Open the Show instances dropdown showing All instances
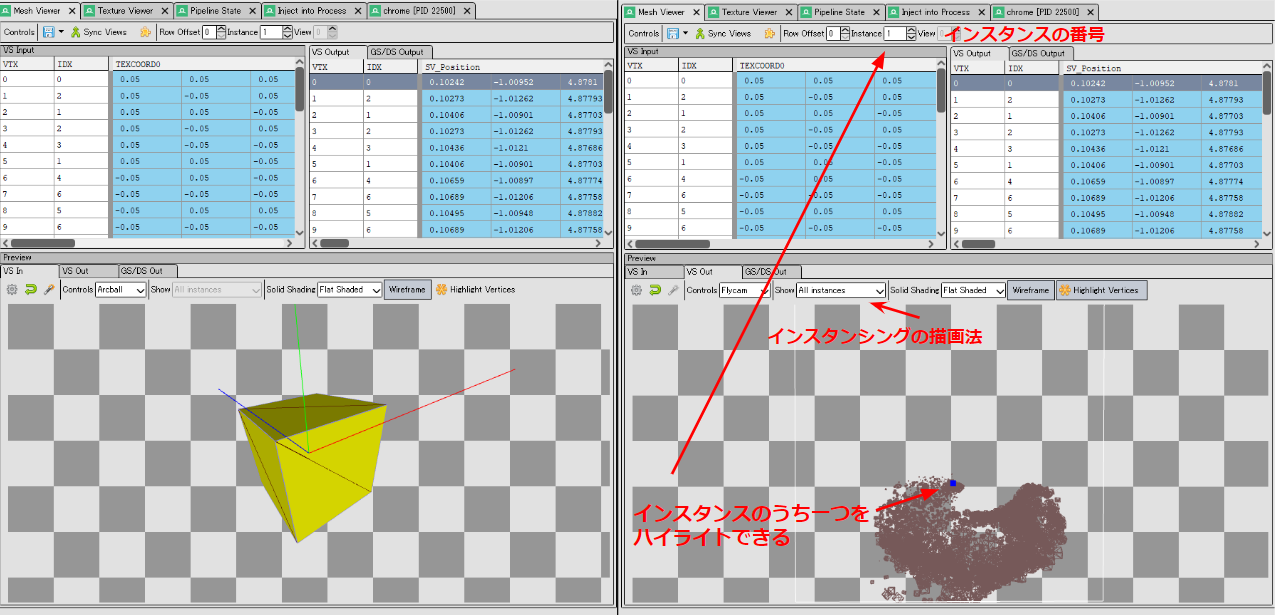Viewport: 1281px width, 615px height. (839, 290)
